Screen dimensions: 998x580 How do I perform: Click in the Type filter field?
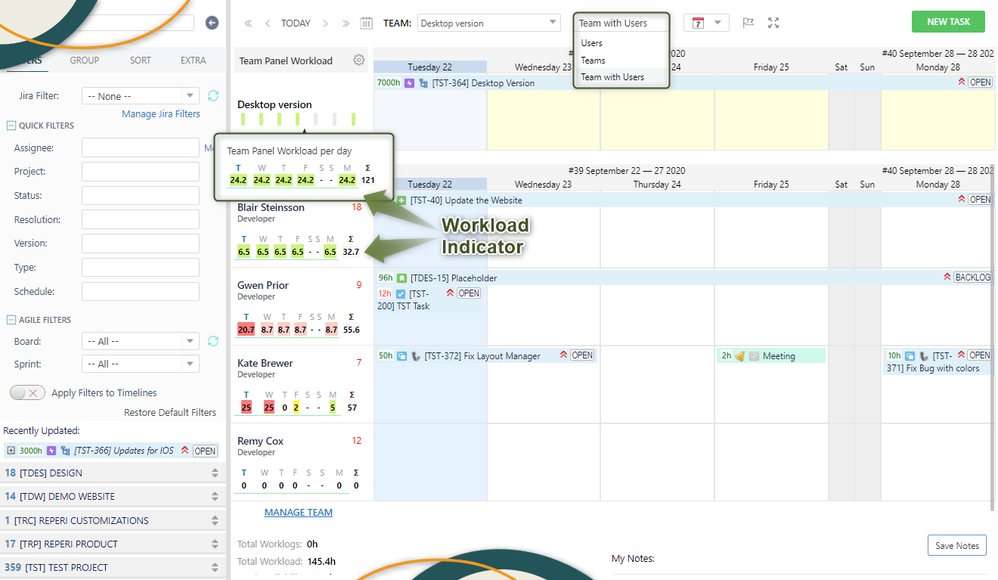tap(140, 267)
